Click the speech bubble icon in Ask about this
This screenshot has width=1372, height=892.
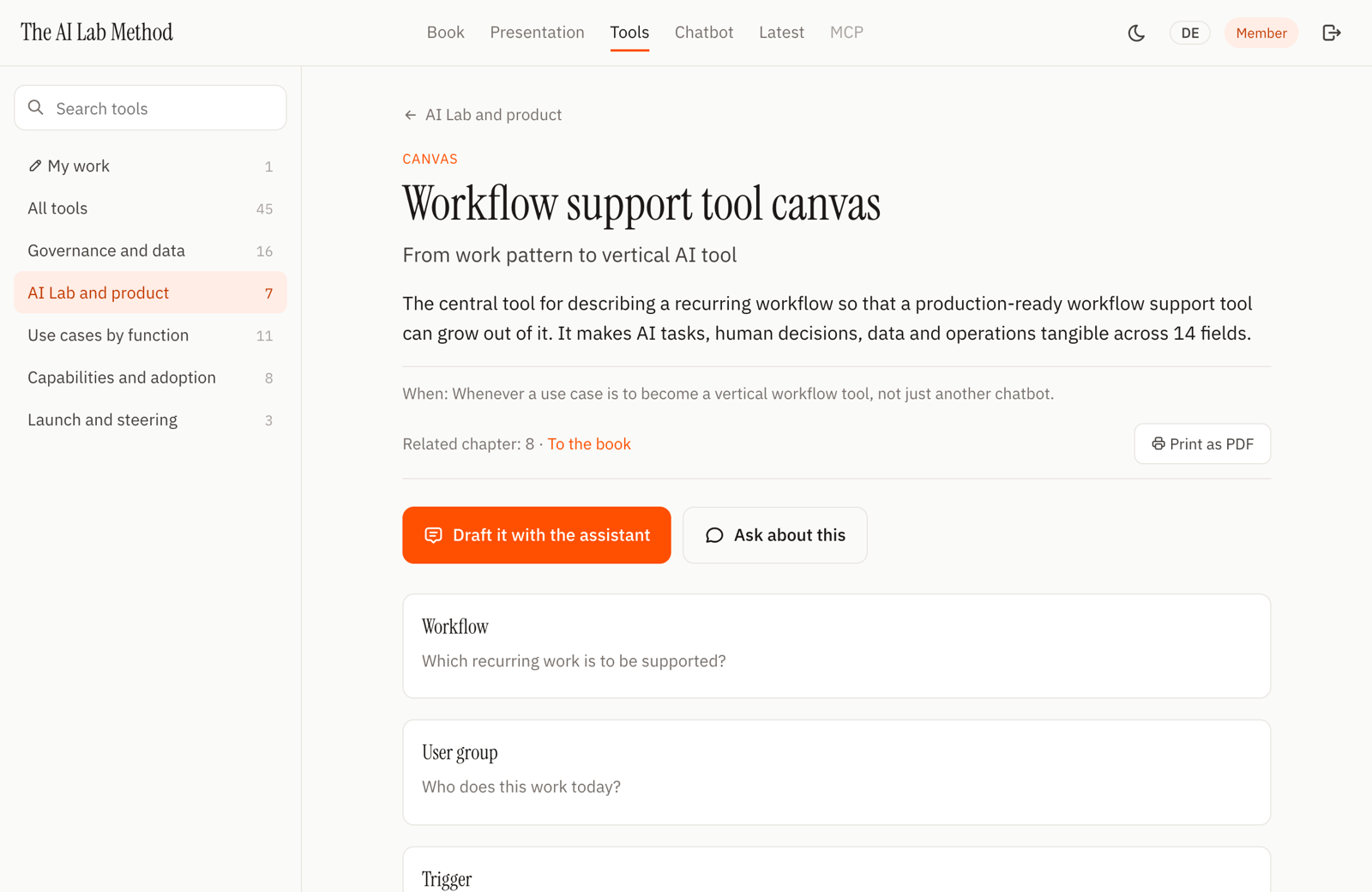pyautogui.click(x=714, y=535)
